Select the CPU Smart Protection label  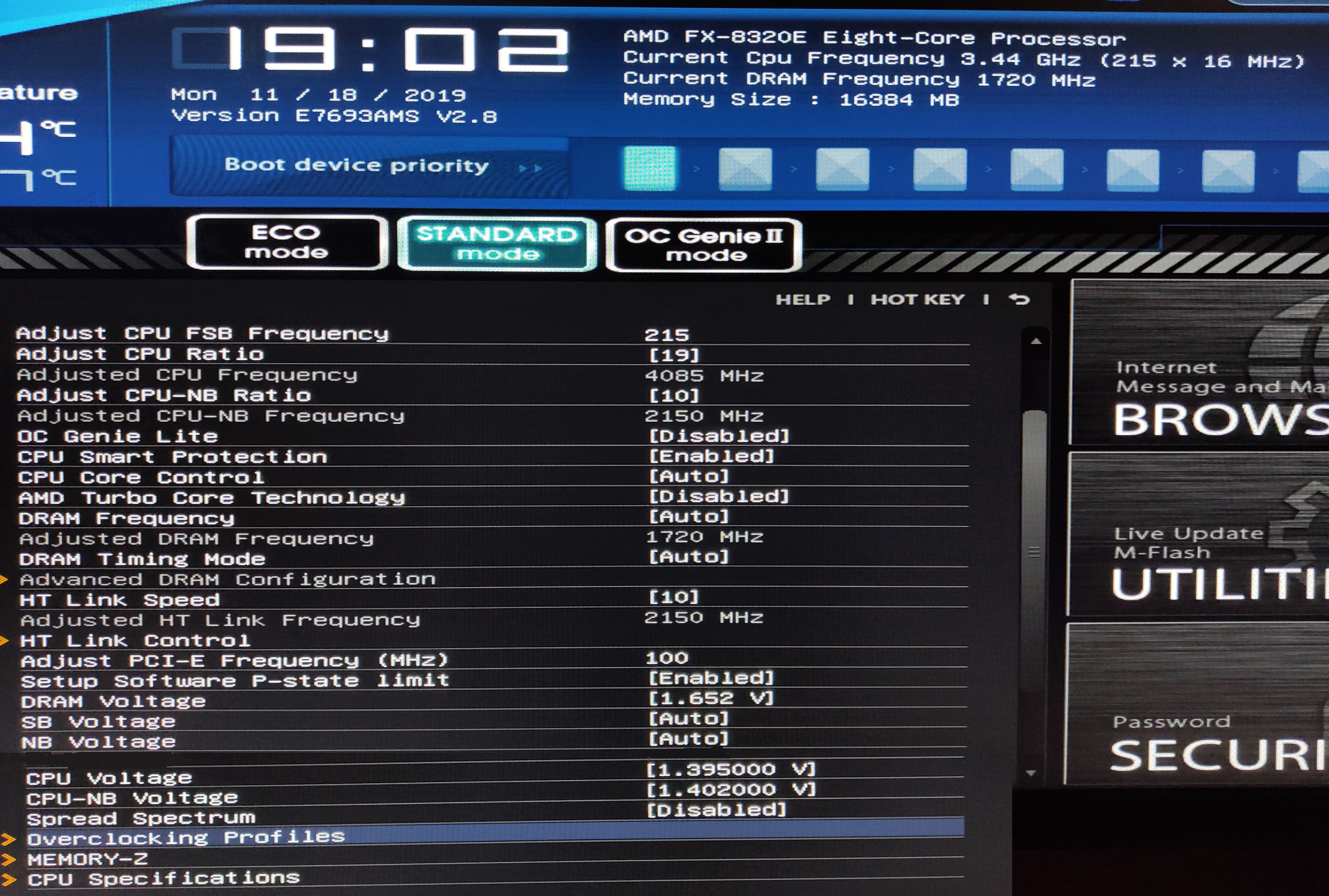pos(172,456)
